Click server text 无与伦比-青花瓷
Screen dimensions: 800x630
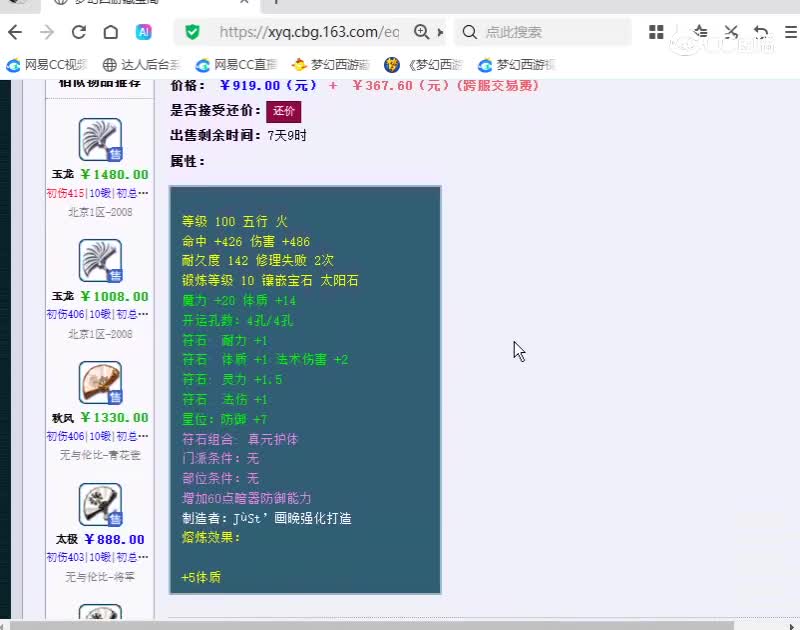coord(100,455)
